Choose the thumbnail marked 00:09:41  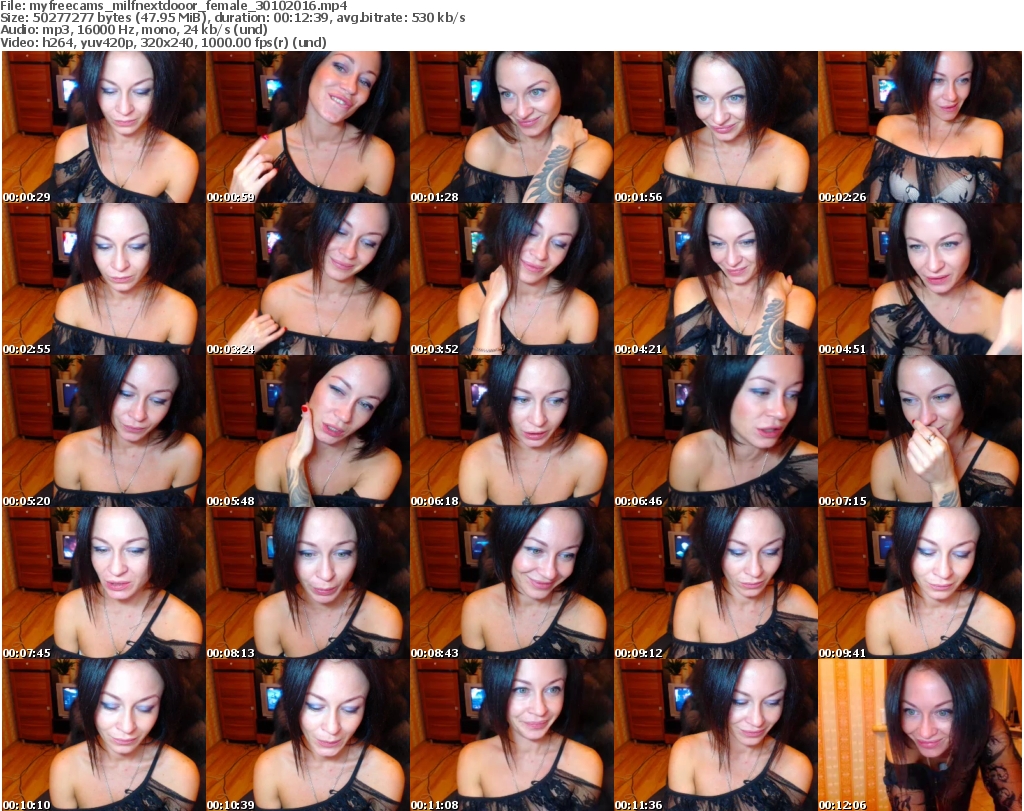[x=920, y=583]
